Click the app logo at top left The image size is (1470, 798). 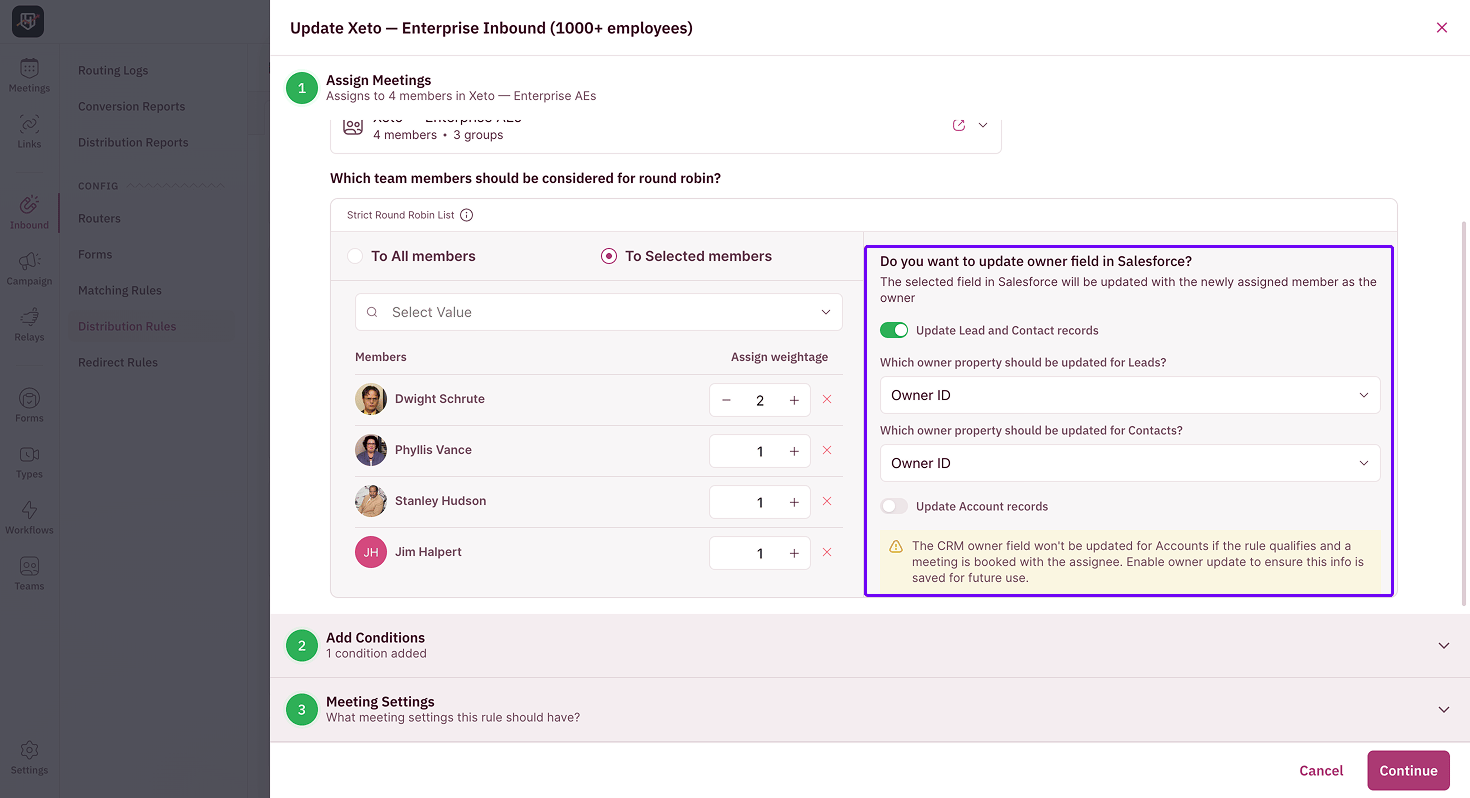[28, 22]
